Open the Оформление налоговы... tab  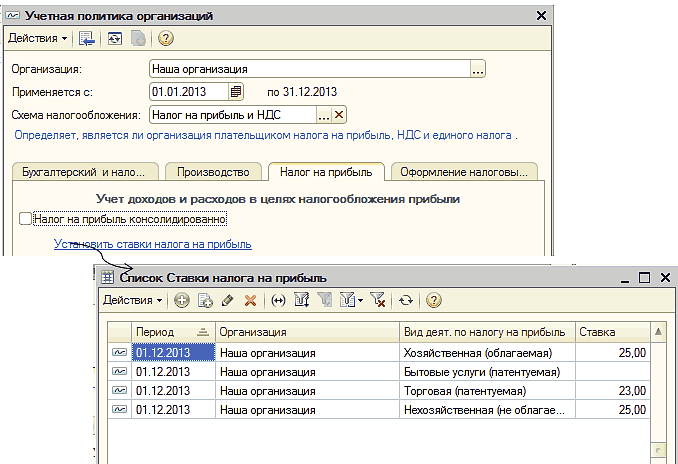[463, 171]
